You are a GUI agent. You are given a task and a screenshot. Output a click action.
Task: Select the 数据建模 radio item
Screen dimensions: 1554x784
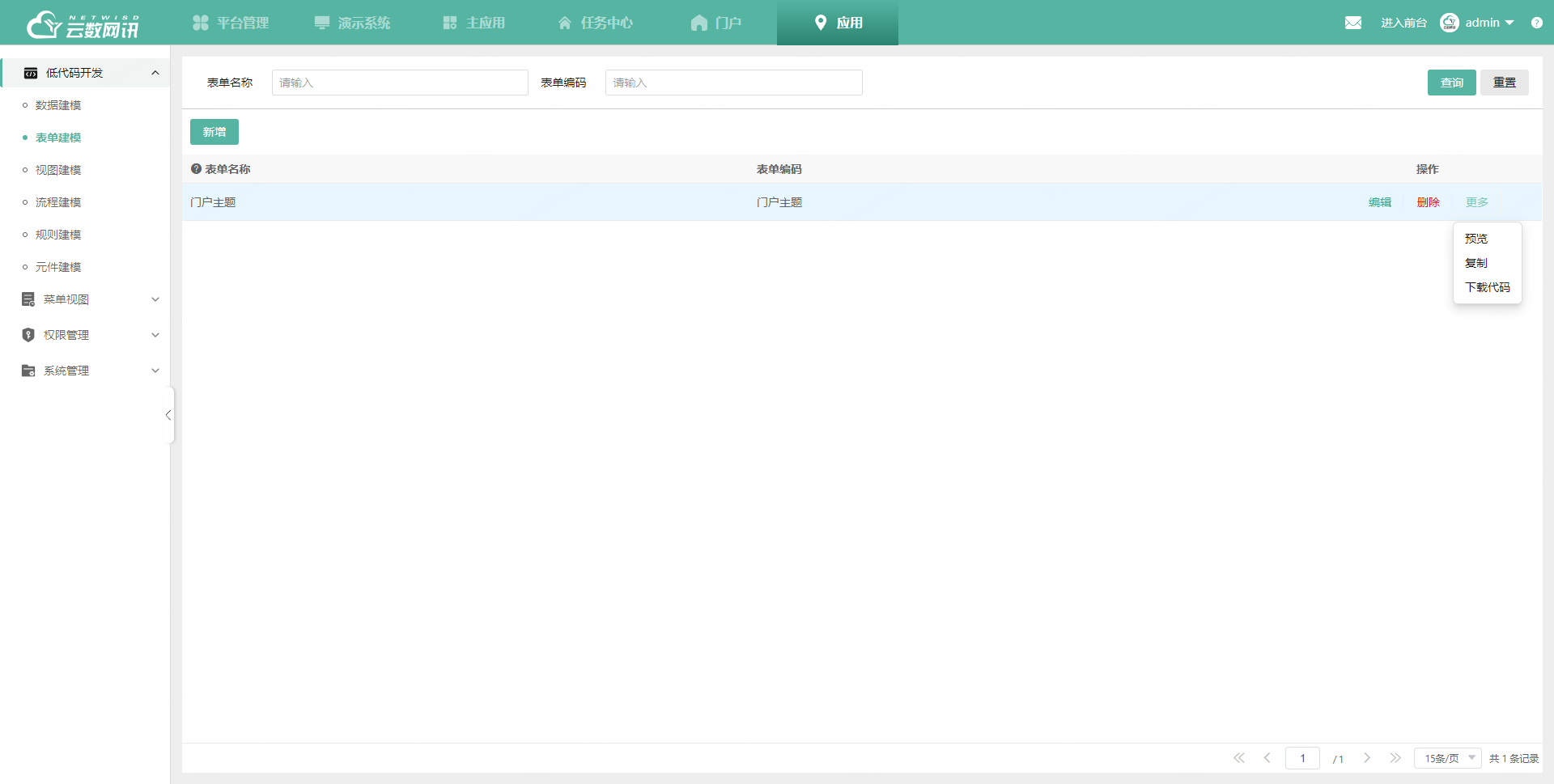pyautogui.click(x=57, y=104)
